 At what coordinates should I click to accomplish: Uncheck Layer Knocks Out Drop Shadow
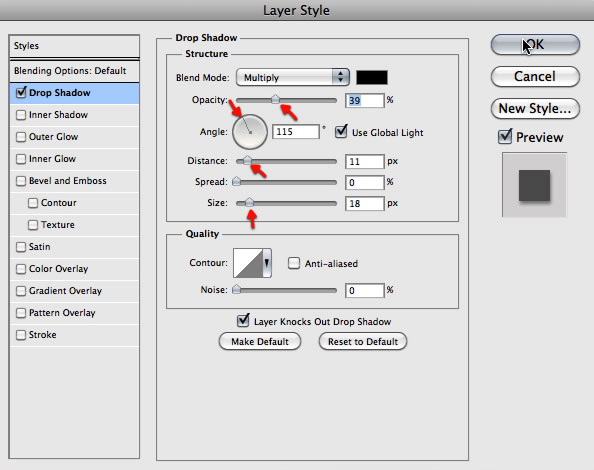pyautogui.click(x=243, y=321)
